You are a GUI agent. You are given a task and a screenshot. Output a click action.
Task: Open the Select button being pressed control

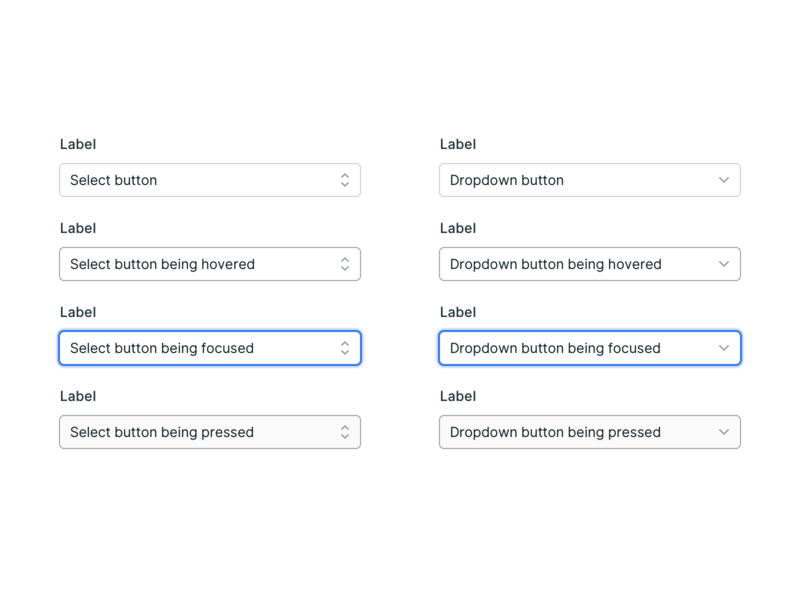pyautogui.click(x=210, y=432)
